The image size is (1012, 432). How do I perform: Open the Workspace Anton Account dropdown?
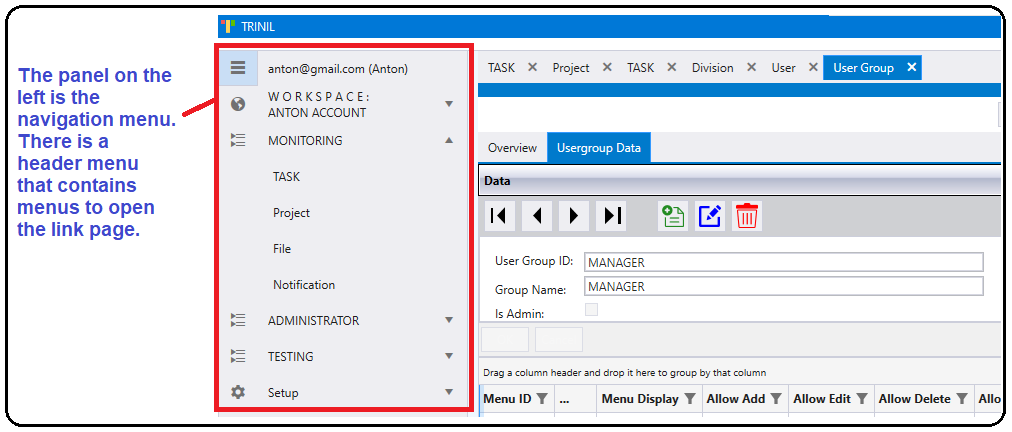[x=449, y=104]
